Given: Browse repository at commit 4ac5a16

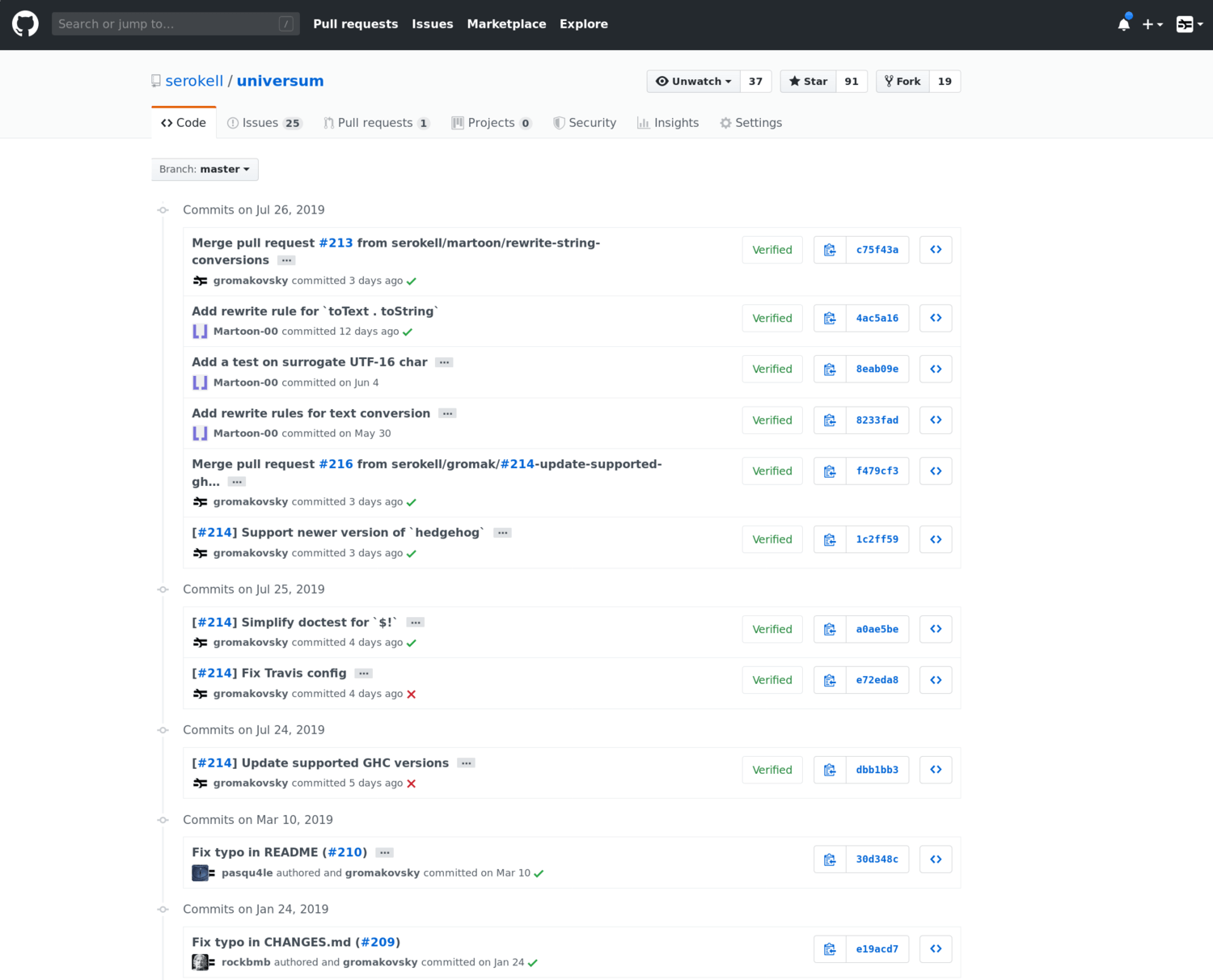Looking at the screenshot, I should [x=936, y=318].
